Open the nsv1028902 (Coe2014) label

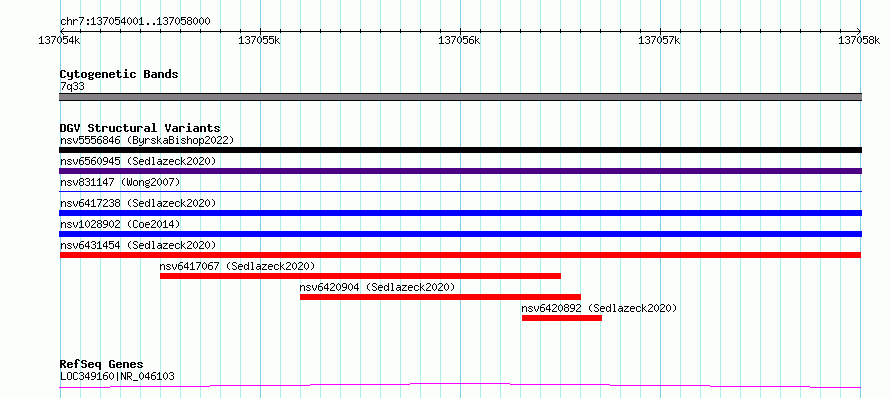tap(120, 224)
